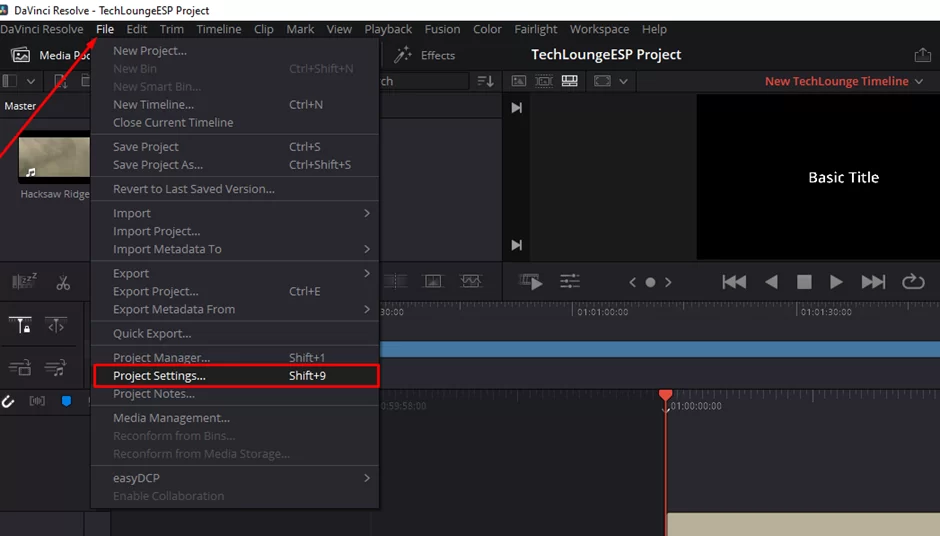Select New Timeline... menu entry
The image size is (940, 536).
coord(235,104)
